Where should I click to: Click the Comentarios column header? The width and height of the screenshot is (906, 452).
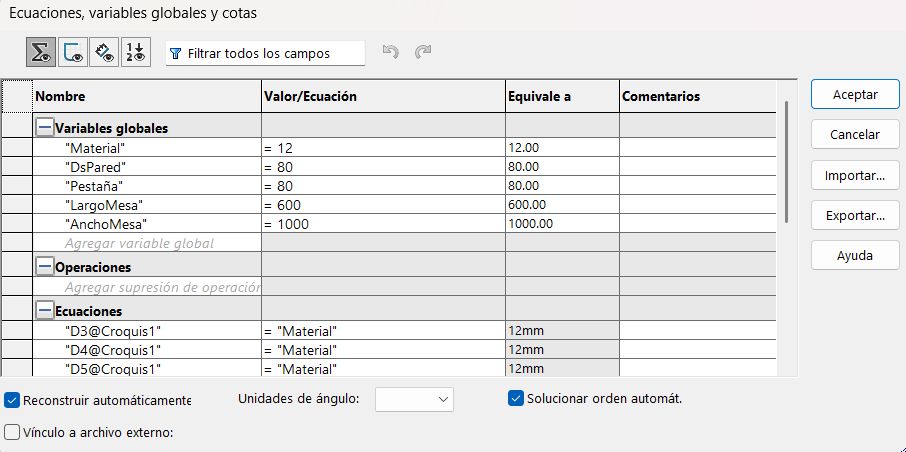pos(697,97)
